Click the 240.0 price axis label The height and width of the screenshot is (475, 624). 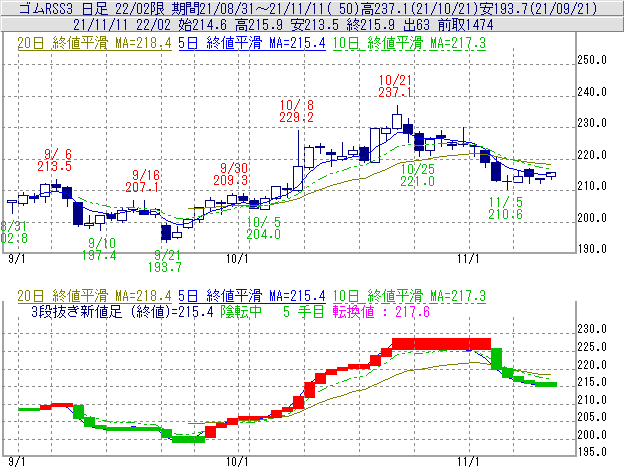592,92
